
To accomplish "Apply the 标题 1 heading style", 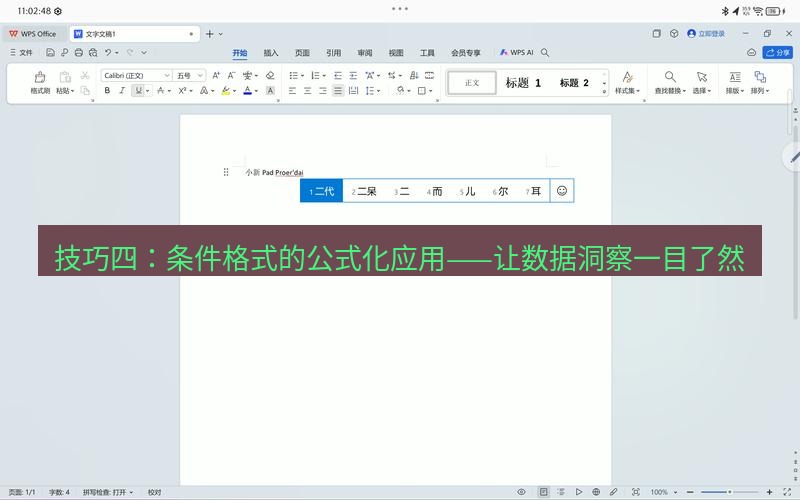I will pos(523,83).
